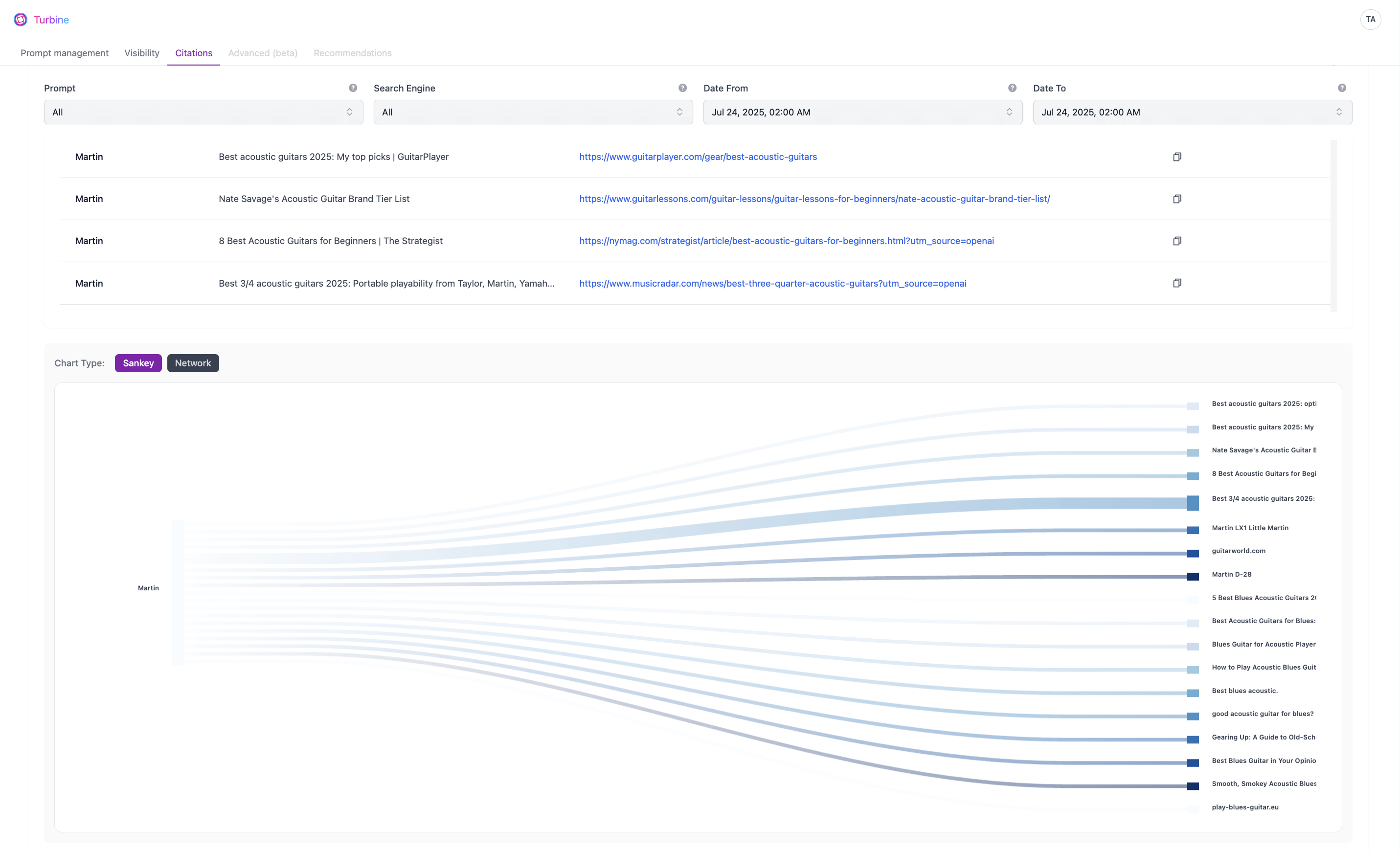Click the 'good acoustic guitar for blues?' label

1263,714
